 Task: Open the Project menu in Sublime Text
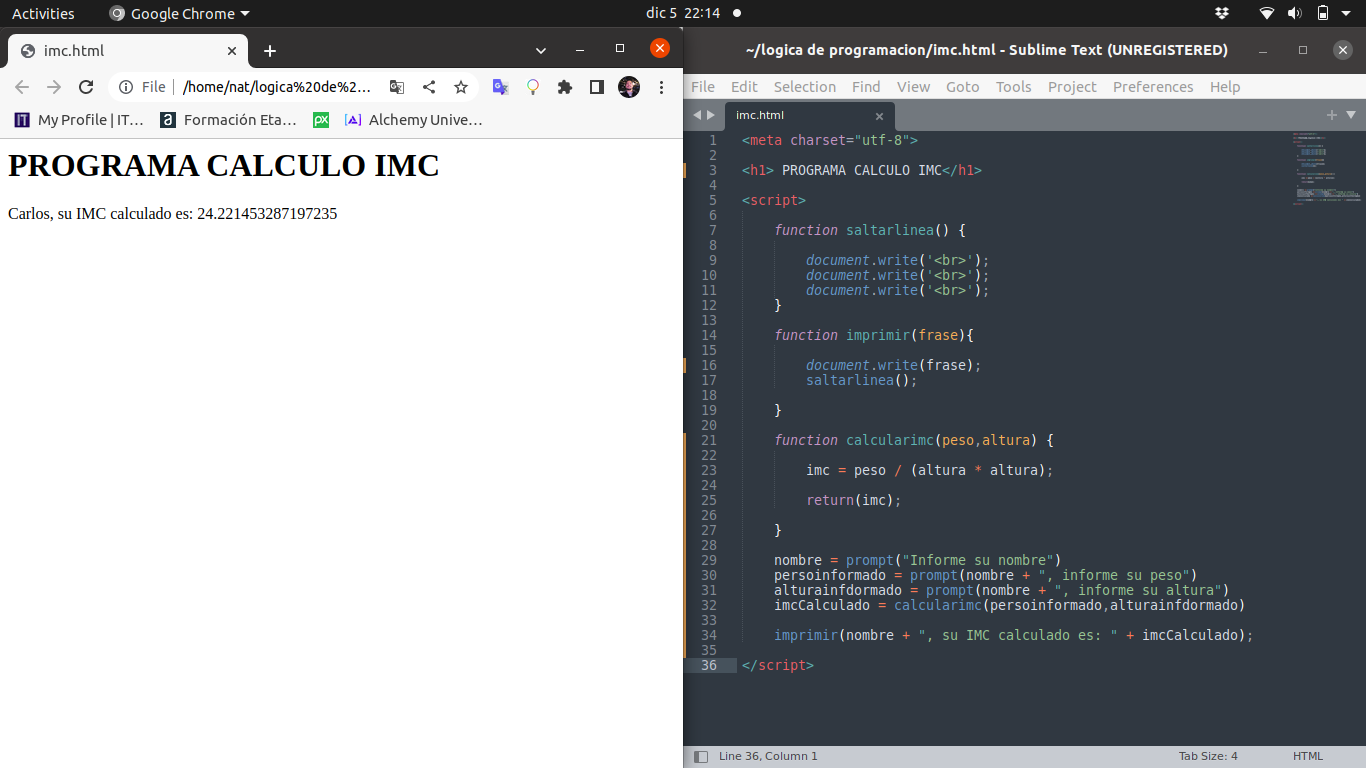(1072, 87)
